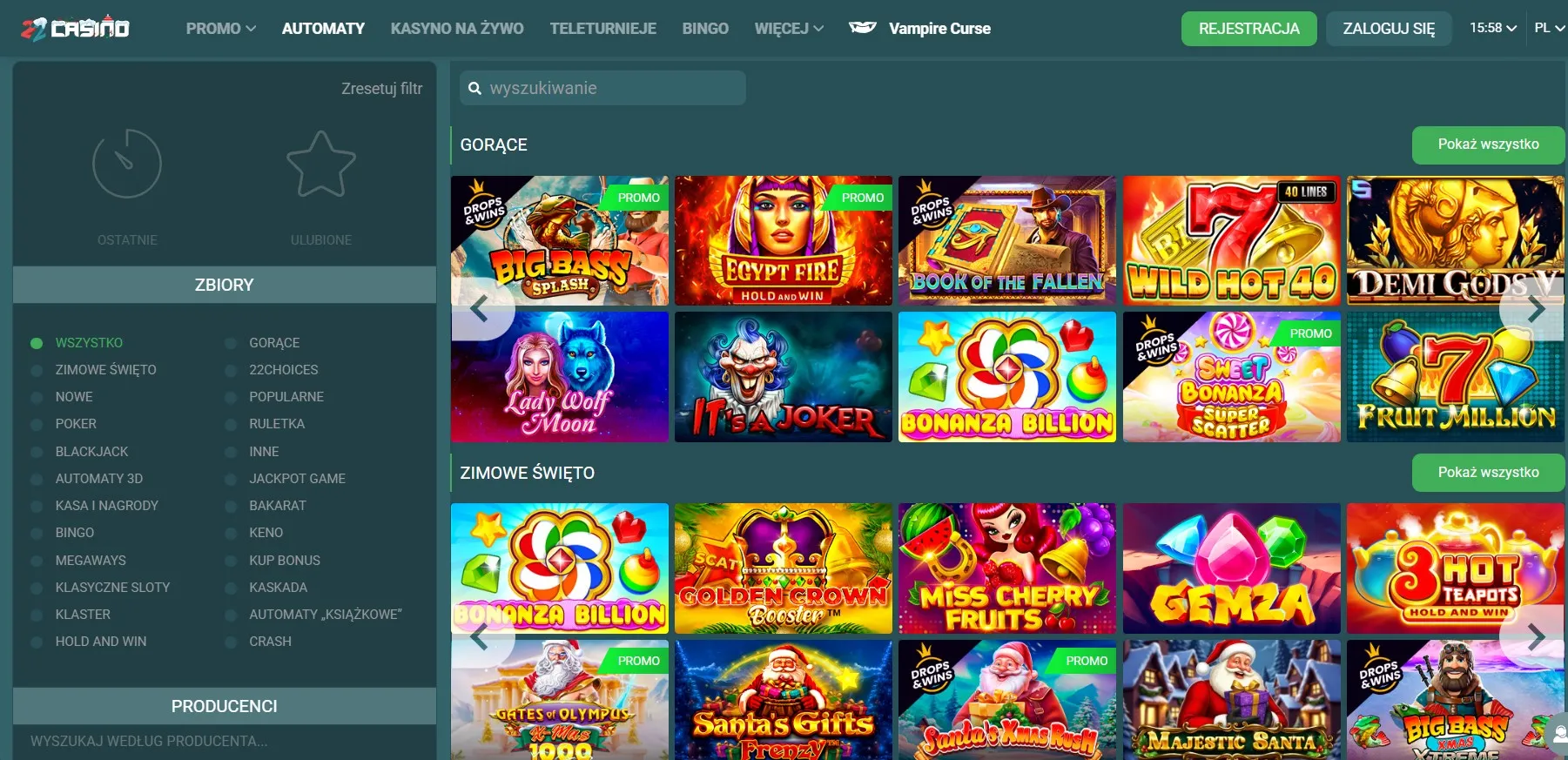Go to the Kasyno na żywo section
1568x760 pixels.
click(456, 29)
